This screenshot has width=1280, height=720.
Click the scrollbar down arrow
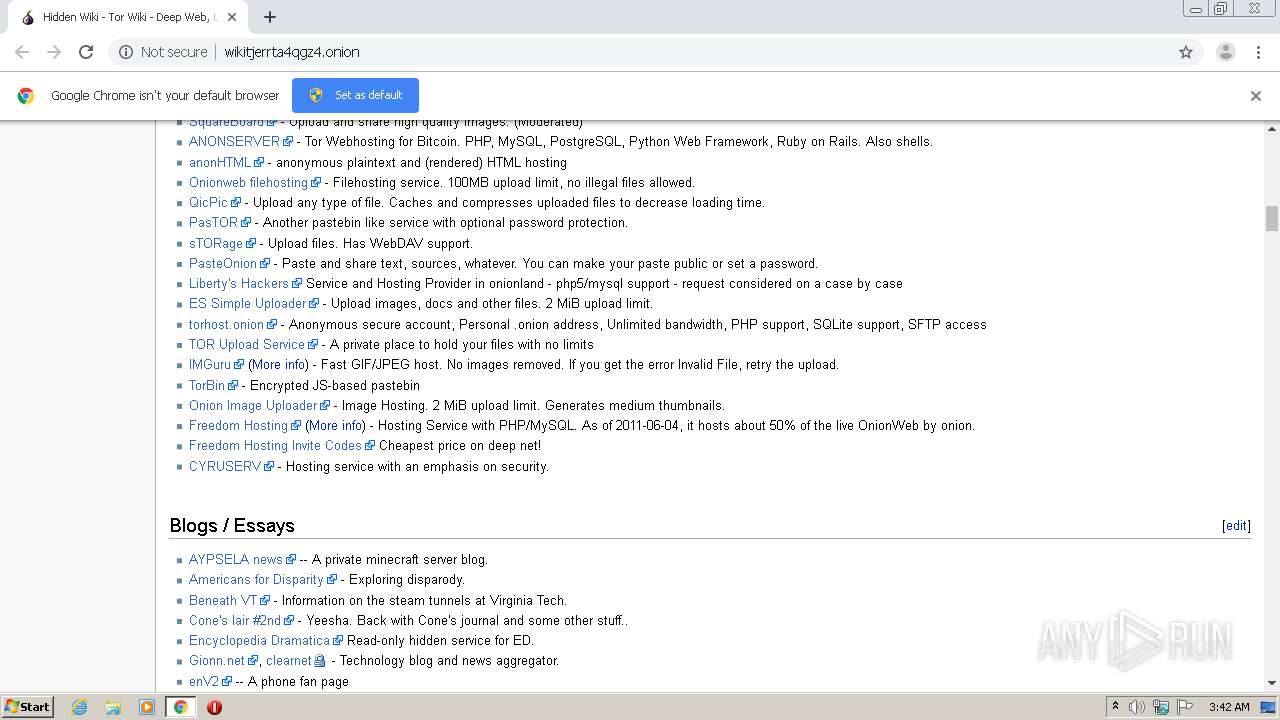point(1272,683)
